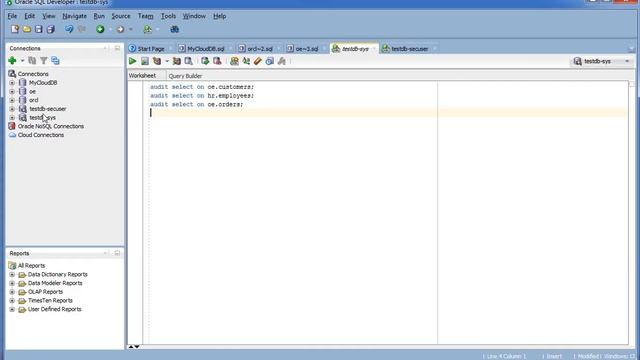
Task: Open the Explain Plan dropdown arrow
Action: pyautogui.click(x=167, y=61)
